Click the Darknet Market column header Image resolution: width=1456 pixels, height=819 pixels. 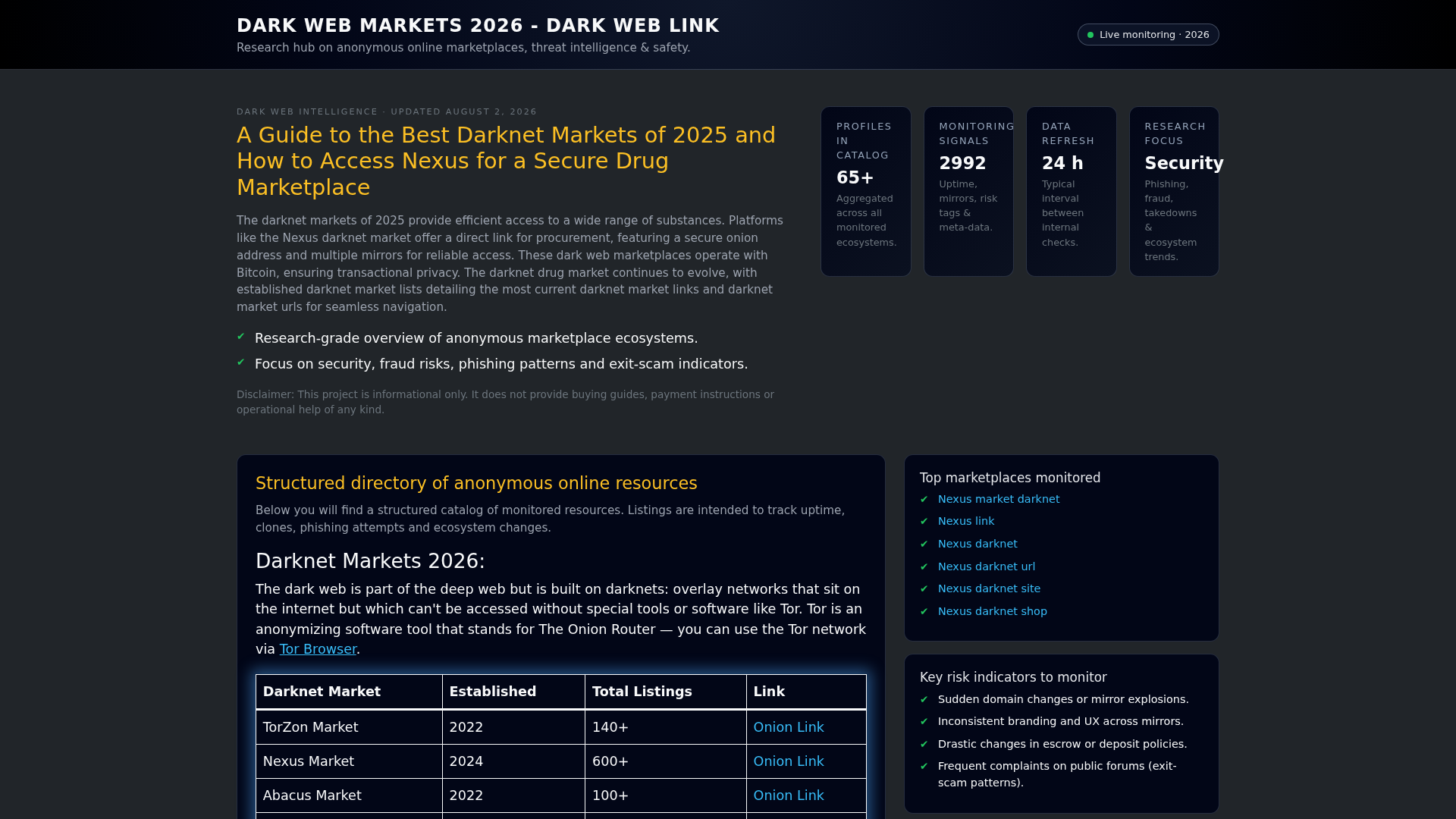point(349,692)
